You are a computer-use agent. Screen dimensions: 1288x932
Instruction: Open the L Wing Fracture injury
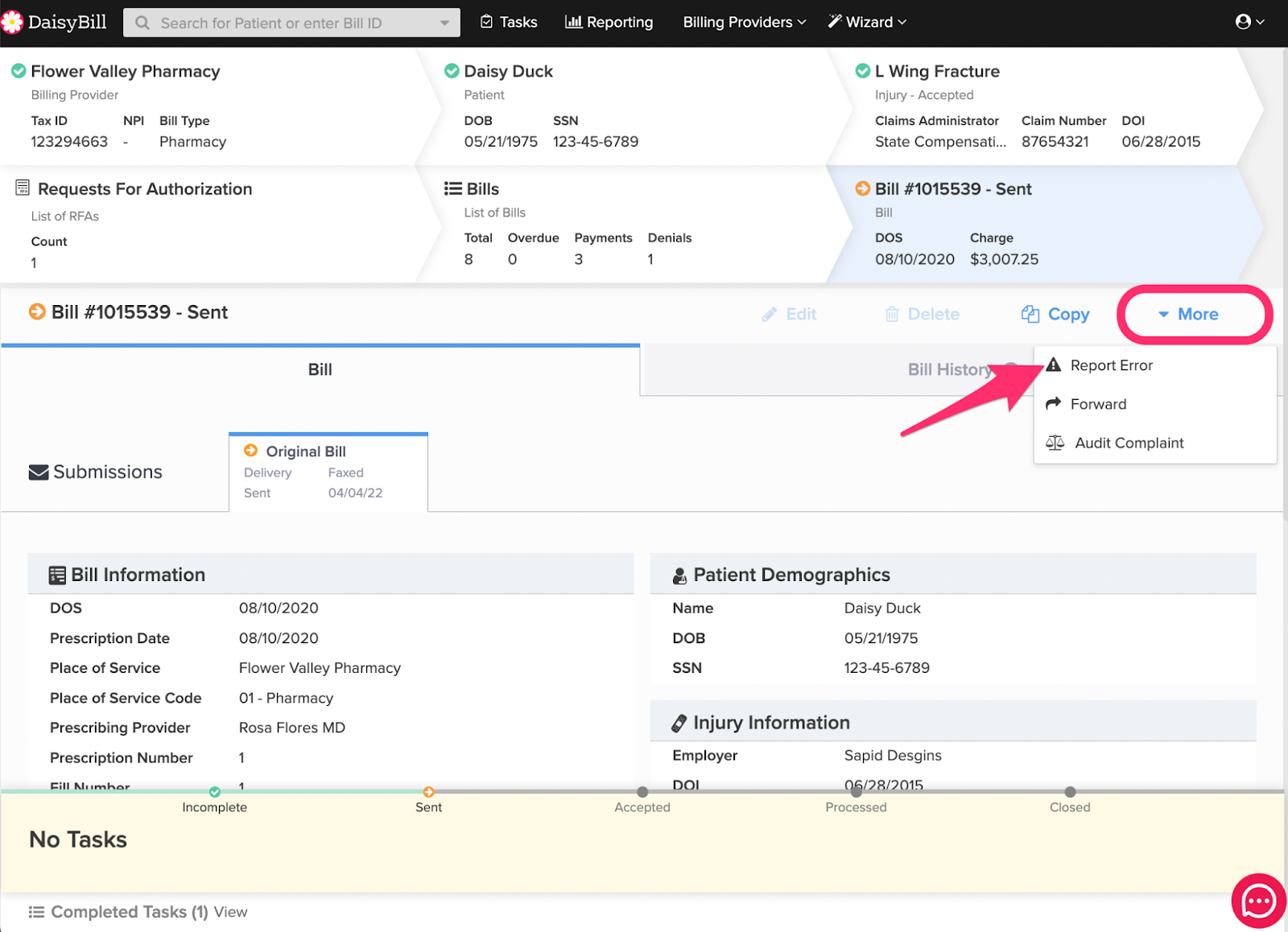pos(937,71)
